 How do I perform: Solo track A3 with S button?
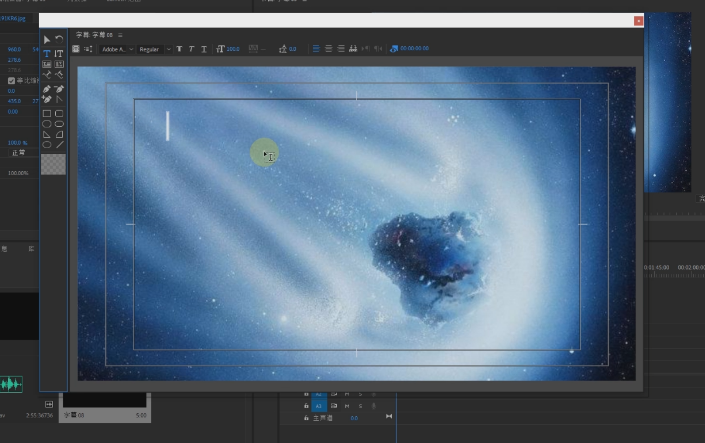[360, 406]
